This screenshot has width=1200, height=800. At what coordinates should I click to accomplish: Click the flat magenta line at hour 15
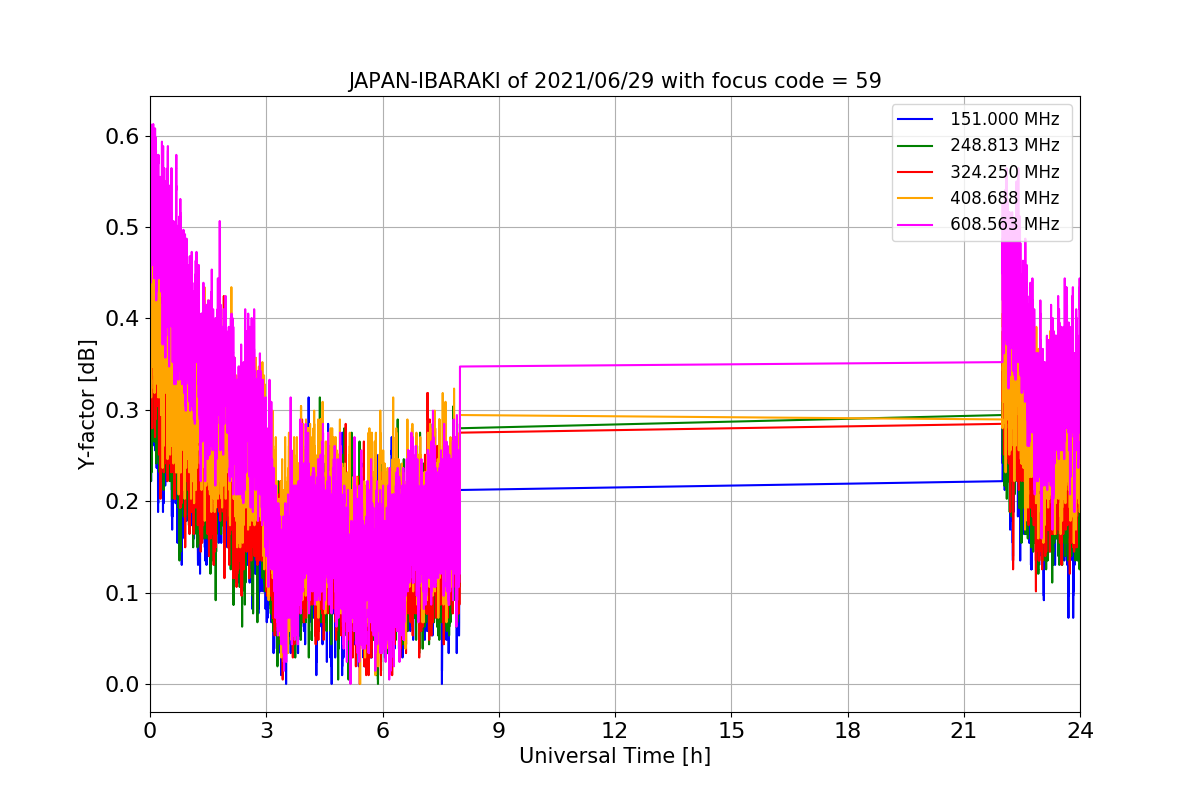point(731,364)
